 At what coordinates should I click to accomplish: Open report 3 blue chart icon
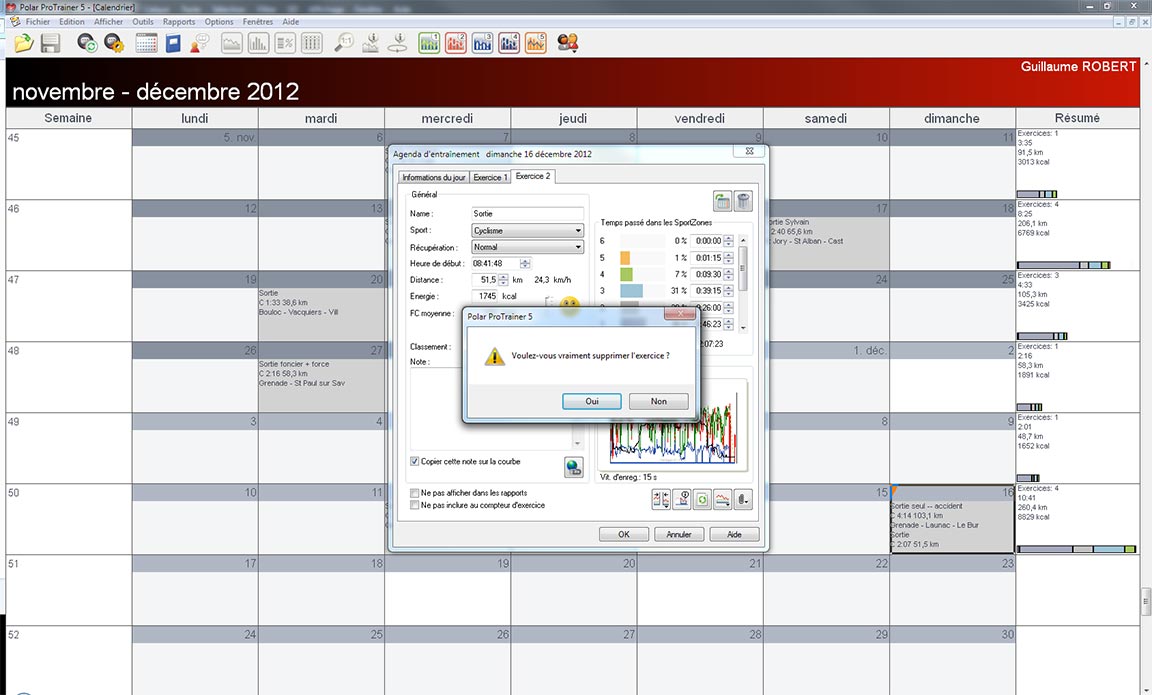483,43
